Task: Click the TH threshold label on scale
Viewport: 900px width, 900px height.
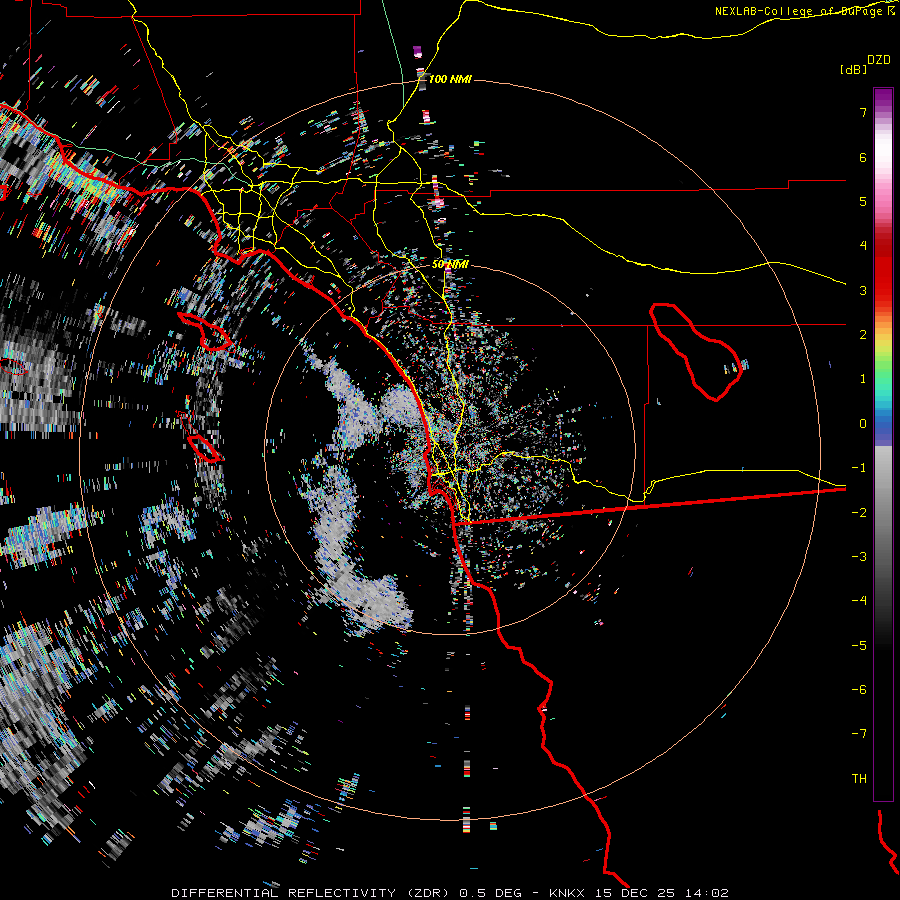Action: pos(859,778)
